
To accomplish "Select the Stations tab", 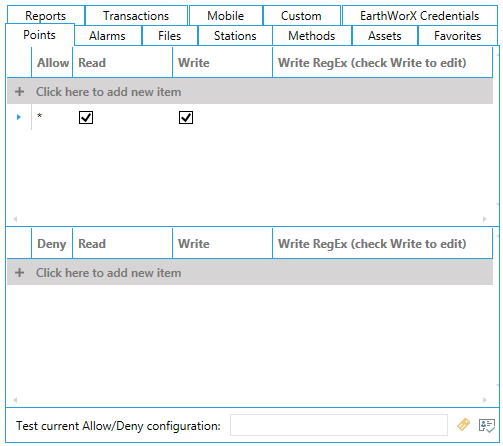I will point(235,36).
